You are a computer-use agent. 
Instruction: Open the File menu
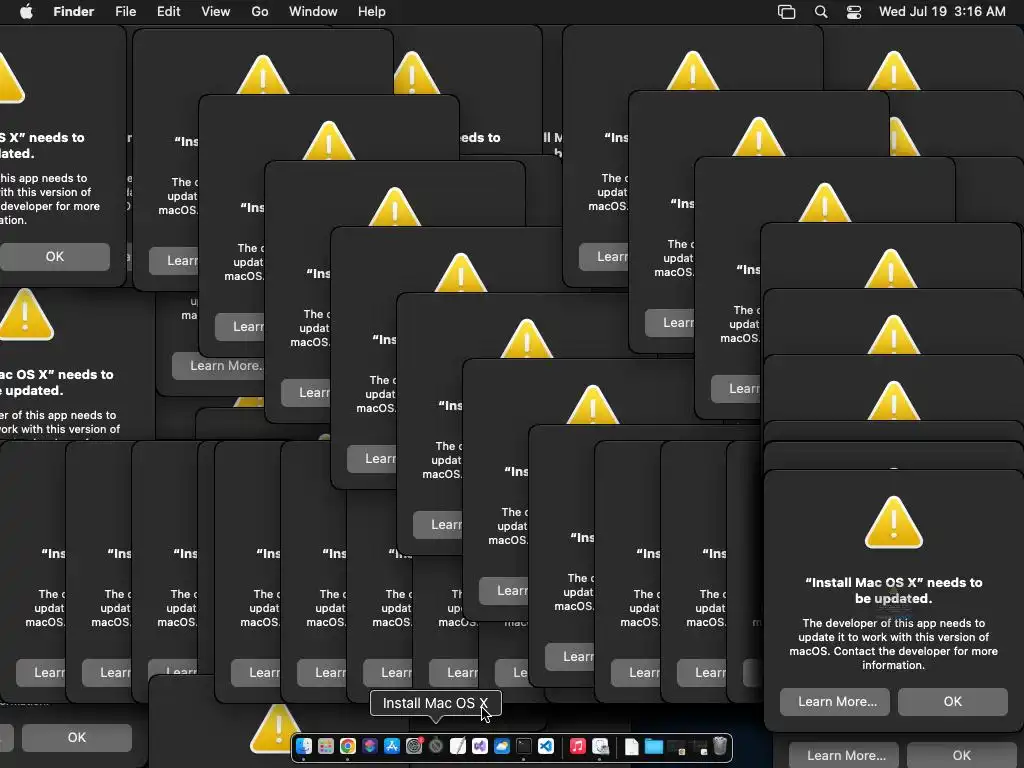125,12
